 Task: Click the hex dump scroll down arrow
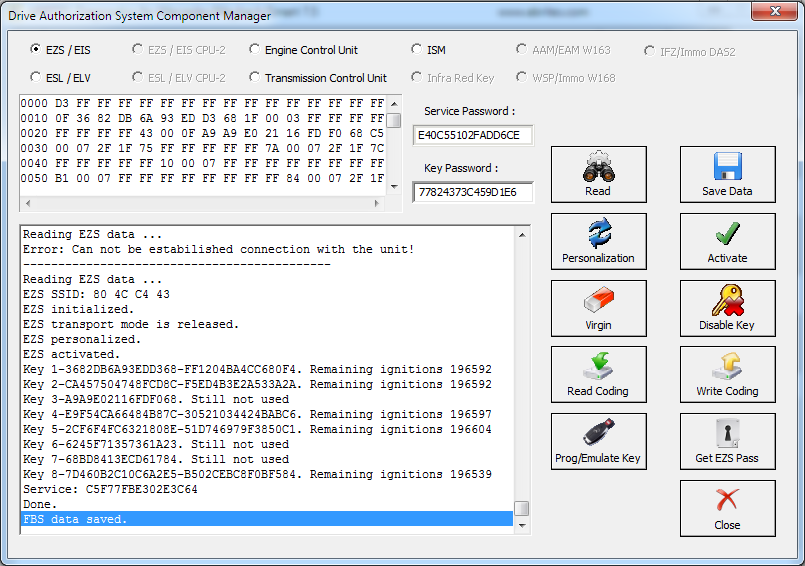pos(394,186)
